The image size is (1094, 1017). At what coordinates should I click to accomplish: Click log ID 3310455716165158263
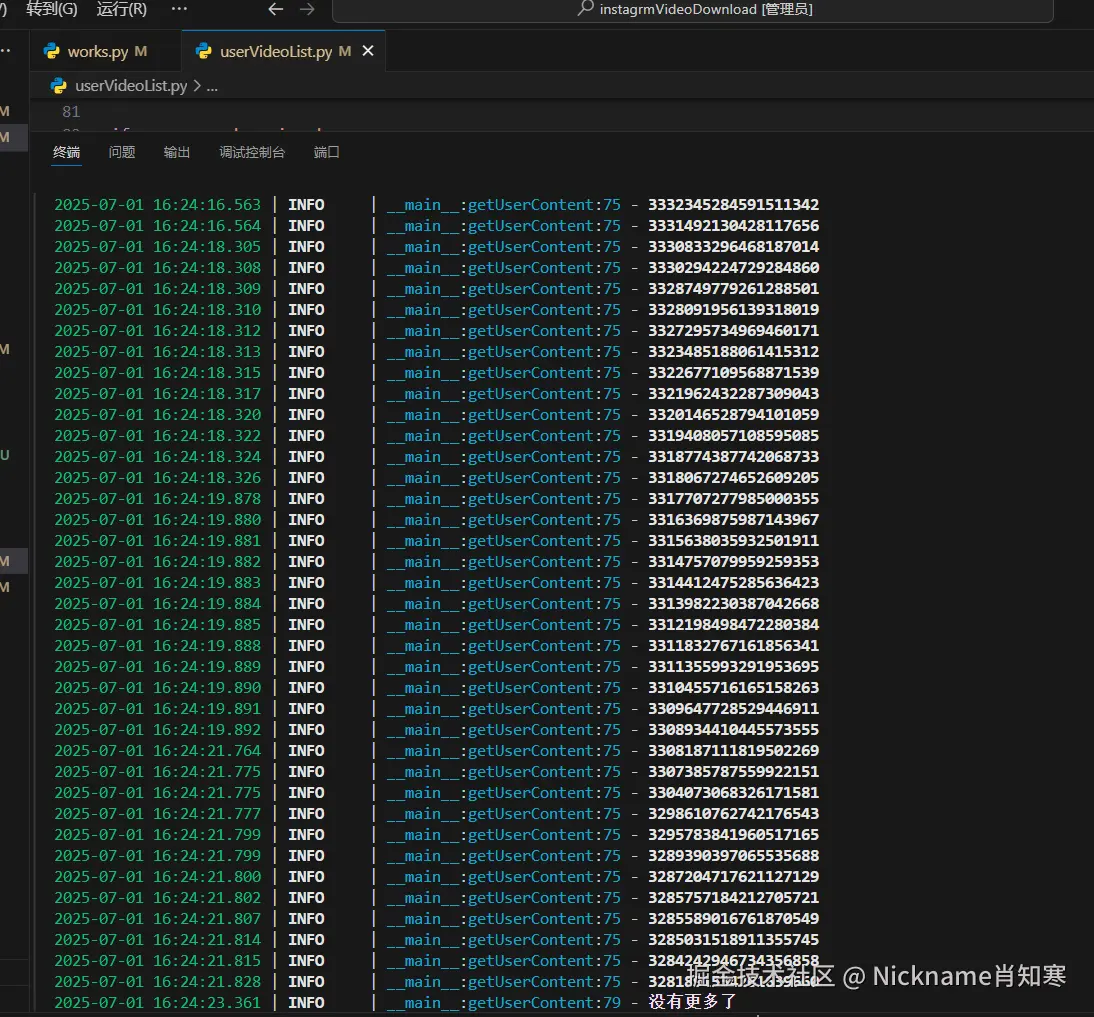point(733,688)
